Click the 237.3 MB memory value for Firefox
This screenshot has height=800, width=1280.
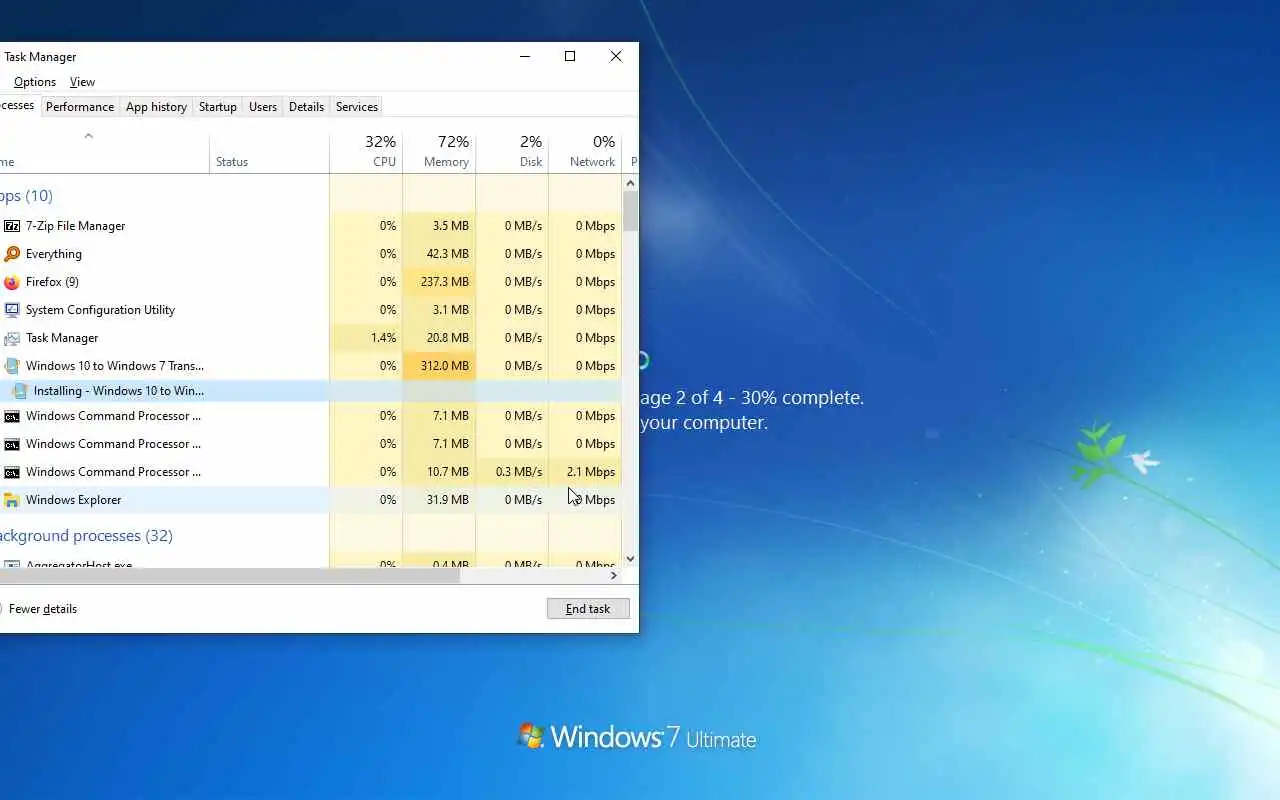pyautogui.click(x=445, y=282)
